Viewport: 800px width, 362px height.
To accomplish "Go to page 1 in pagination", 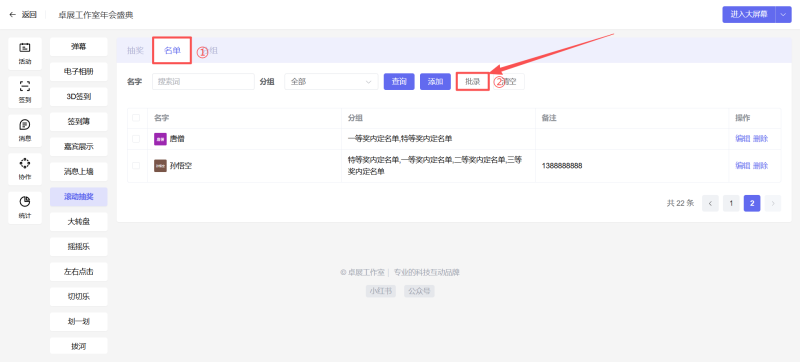I will (731, 203).
